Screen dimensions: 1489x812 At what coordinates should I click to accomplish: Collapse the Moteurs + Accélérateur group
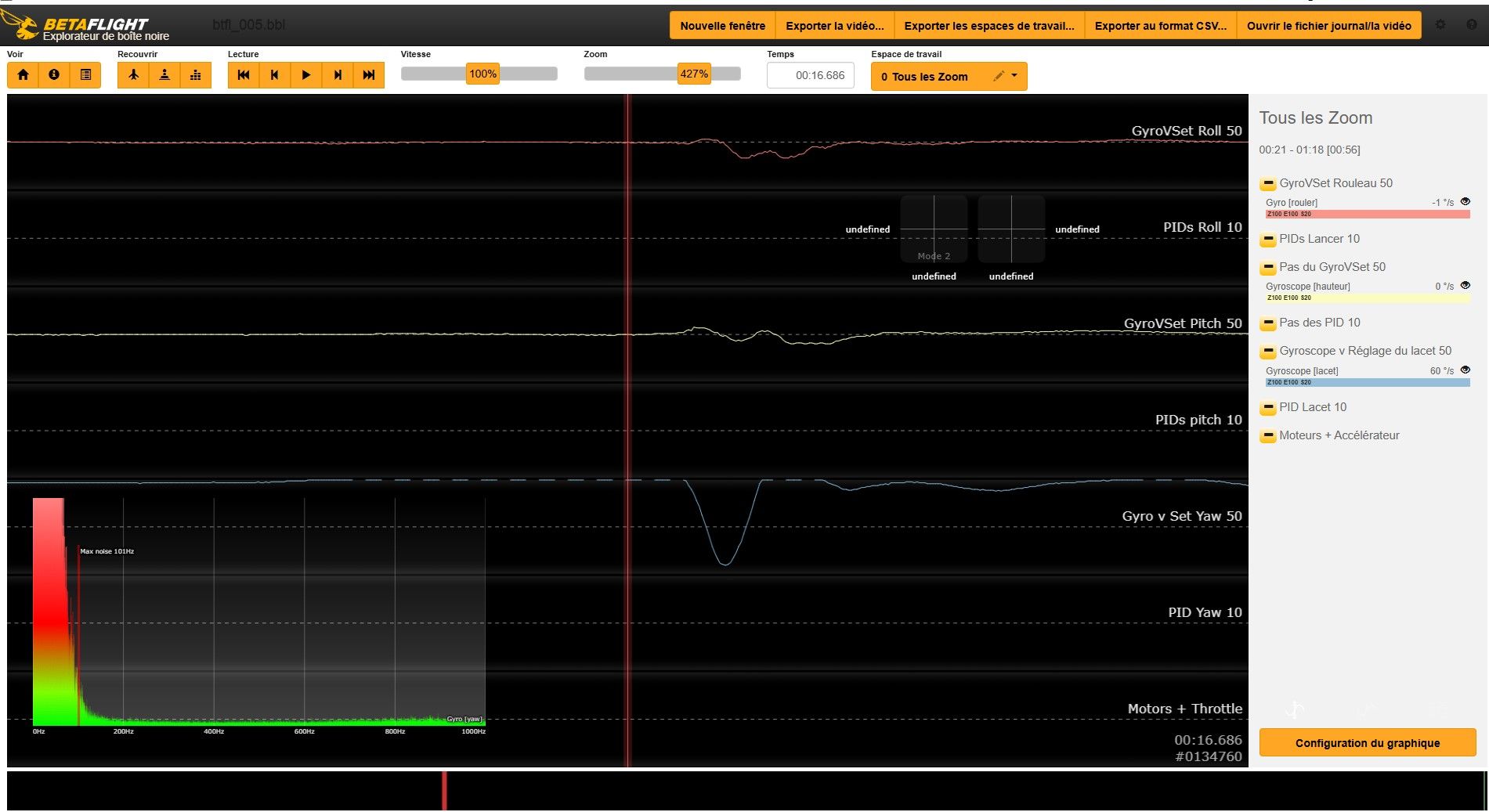(1267, 436)
